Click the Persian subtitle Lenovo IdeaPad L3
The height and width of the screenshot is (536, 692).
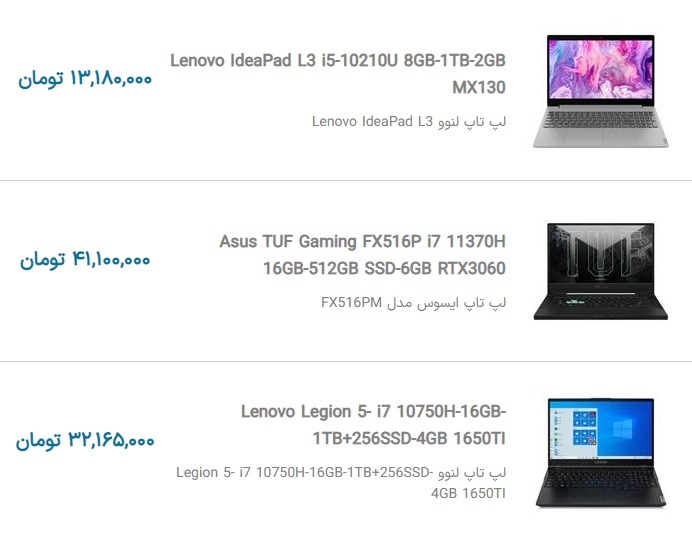click(409, 121)
